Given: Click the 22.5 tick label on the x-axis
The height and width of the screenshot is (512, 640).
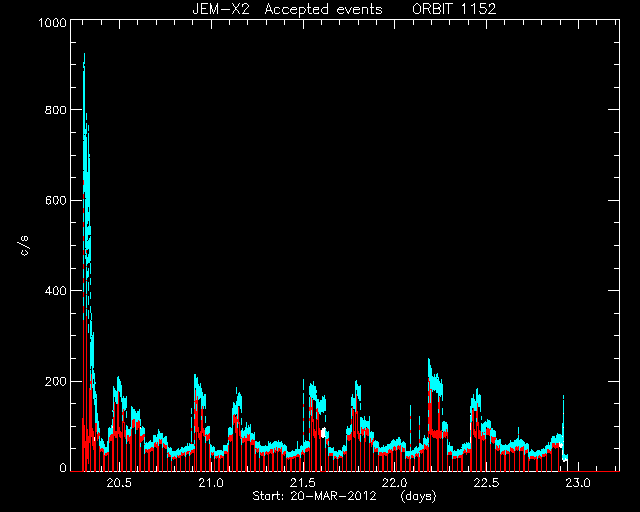Looking at the screenshot, I should [x=486, y=483].
